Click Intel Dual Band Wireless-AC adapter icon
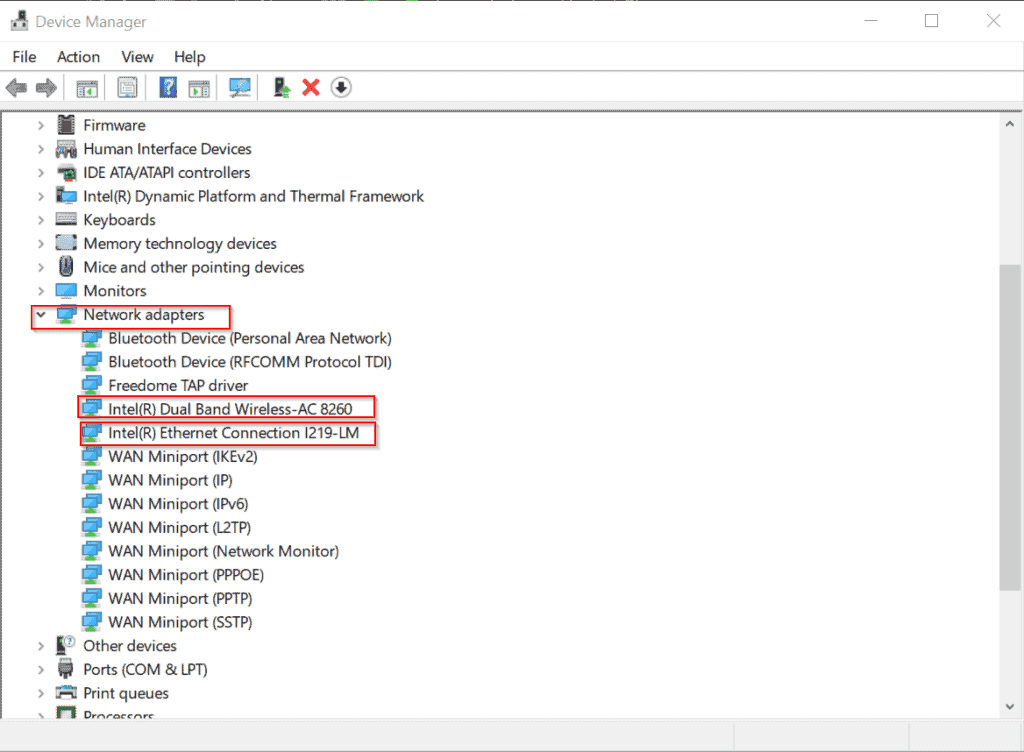The width and height of the screenshot is (1024, 752). (x=91, y=409)
